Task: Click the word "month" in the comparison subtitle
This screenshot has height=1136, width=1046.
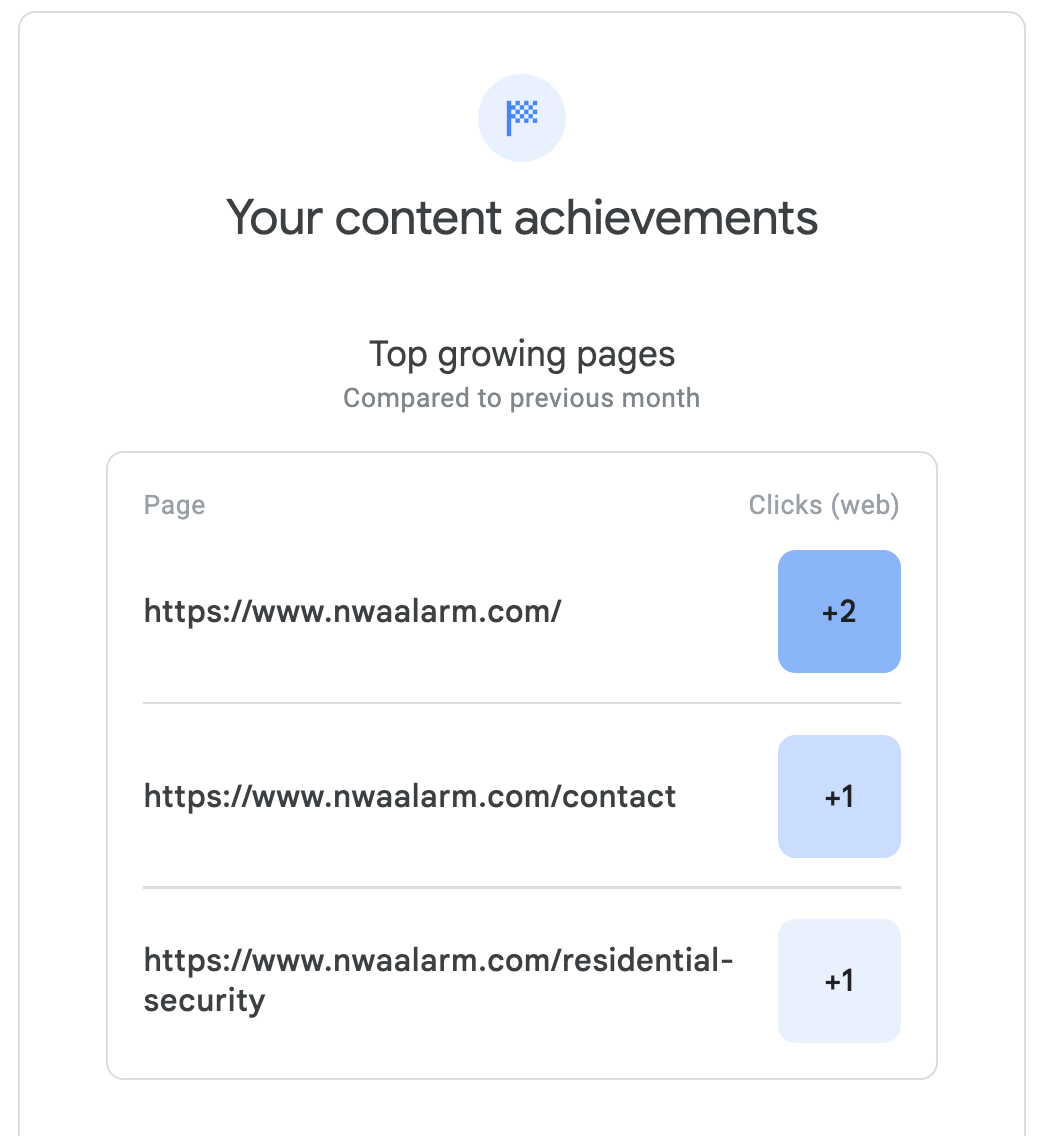Action: click(x=657, y=398)
